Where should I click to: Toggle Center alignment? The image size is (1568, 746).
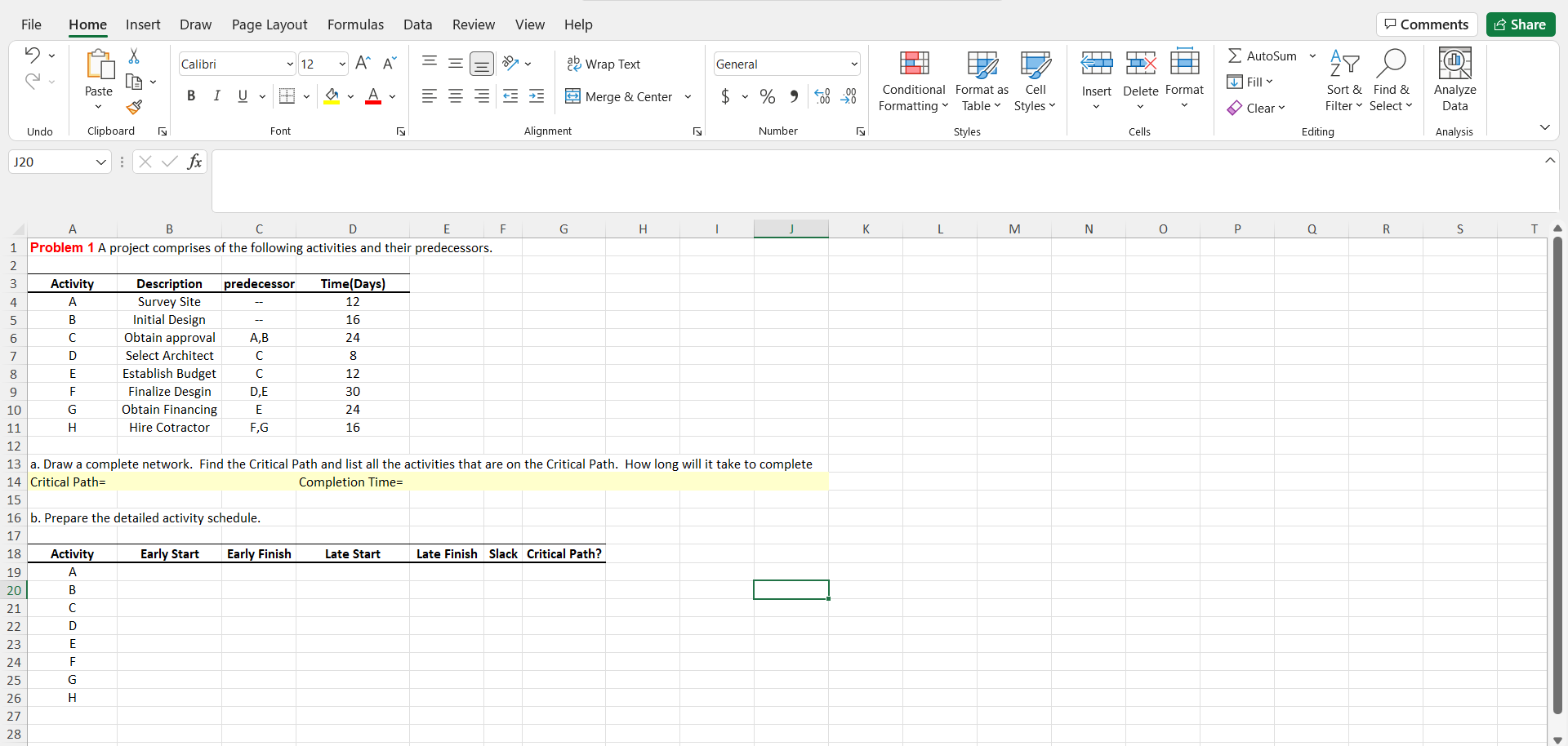click(x=456, y=96)
